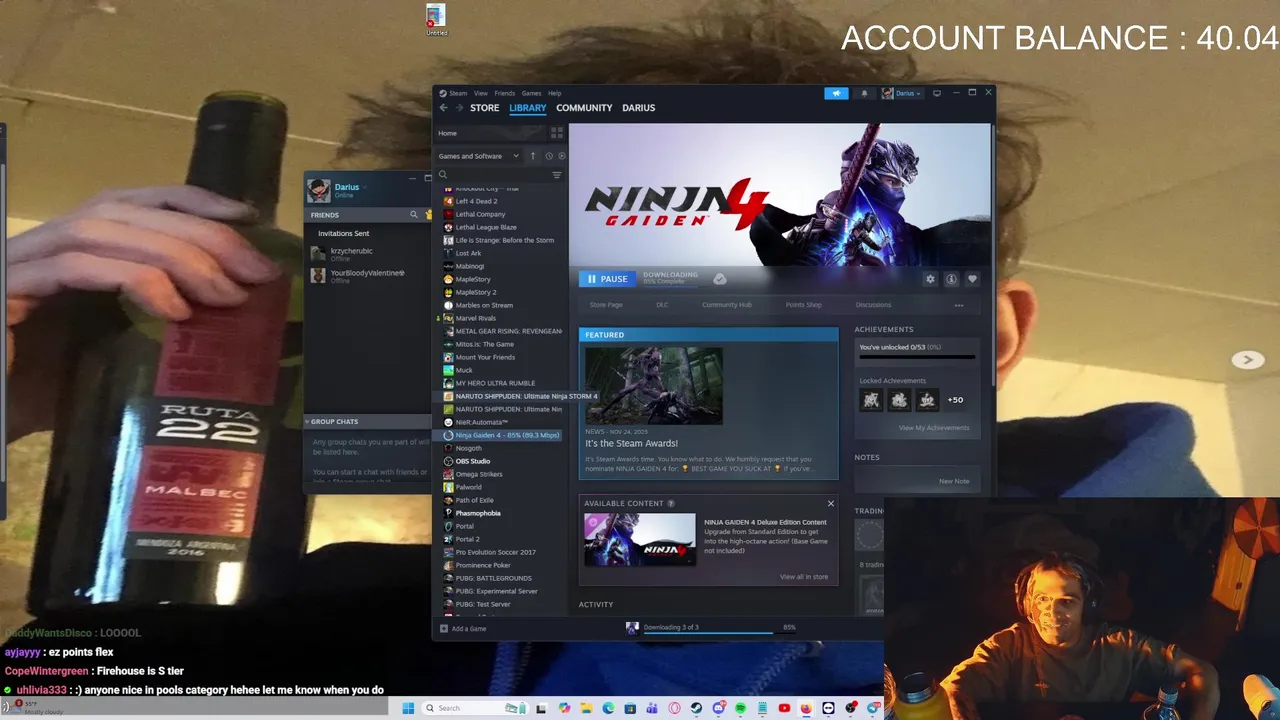1280x720 pixels.
Task: Open the Help menu
Action: point(554,93)
